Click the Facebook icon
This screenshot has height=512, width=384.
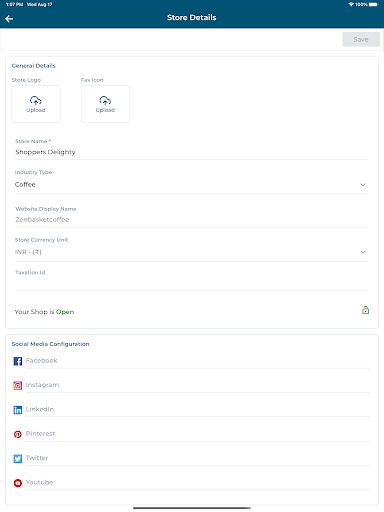[18, 361]
